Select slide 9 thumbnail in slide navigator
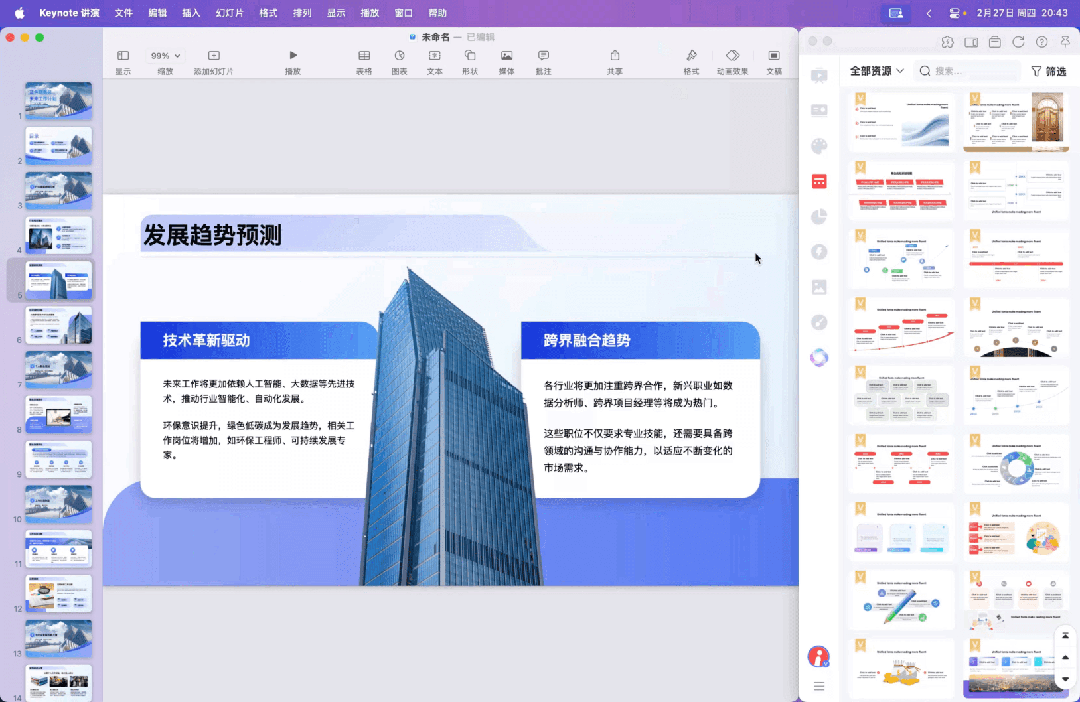Viewport: 1080px width, 702px height. 58,459
